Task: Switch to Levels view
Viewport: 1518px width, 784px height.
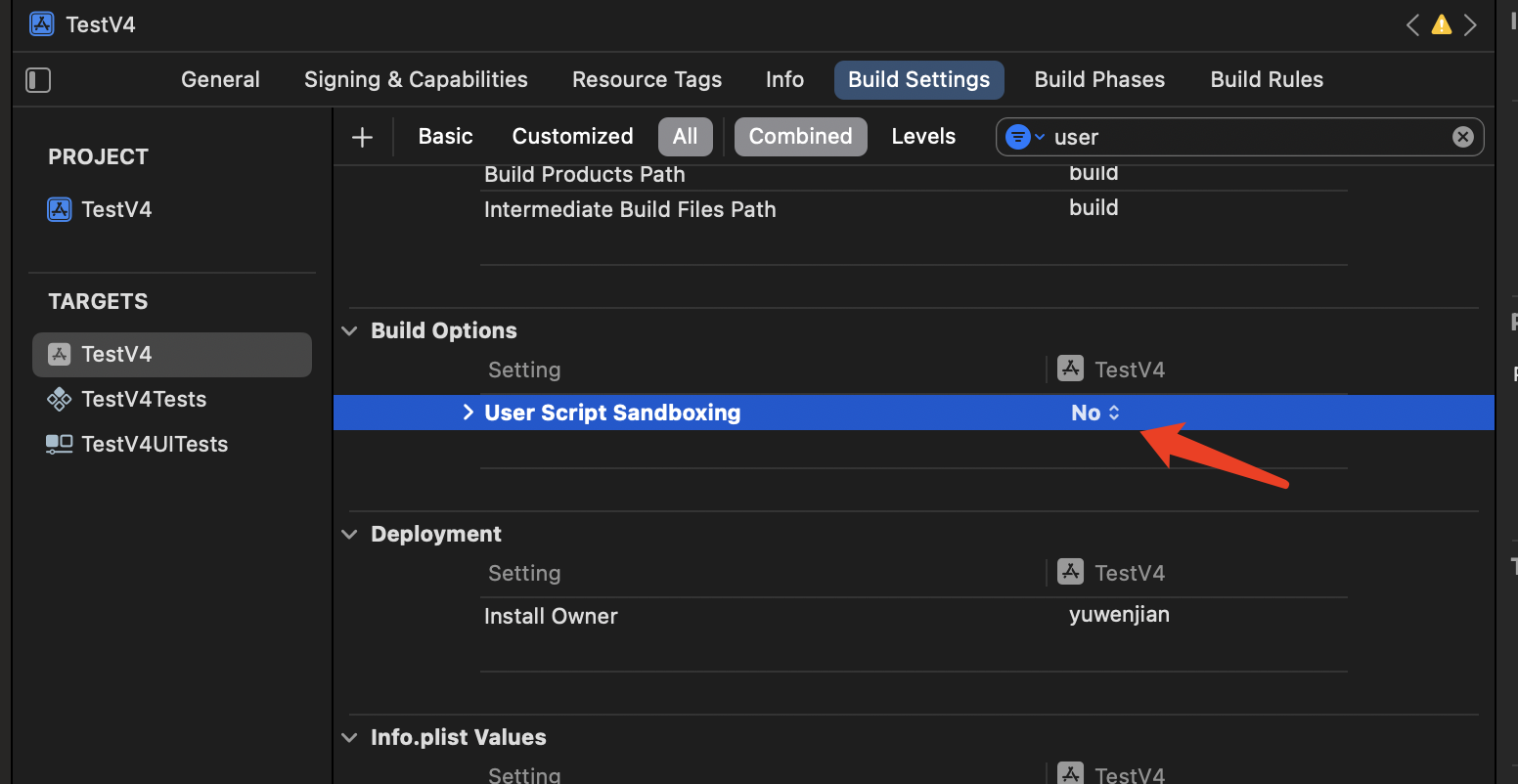Action: coord(923,137)
